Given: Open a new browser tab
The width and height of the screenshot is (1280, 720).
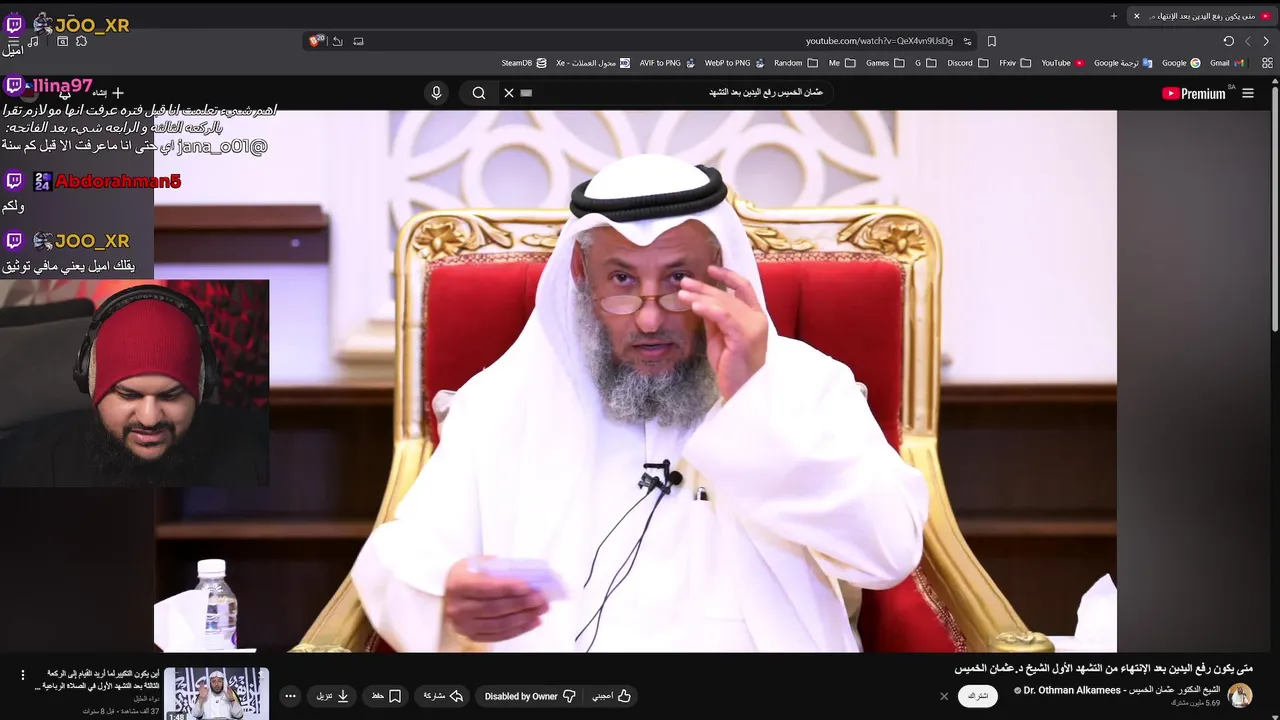Looking at the screenshot, I should pyautogui.click(x=1114, y=16).
